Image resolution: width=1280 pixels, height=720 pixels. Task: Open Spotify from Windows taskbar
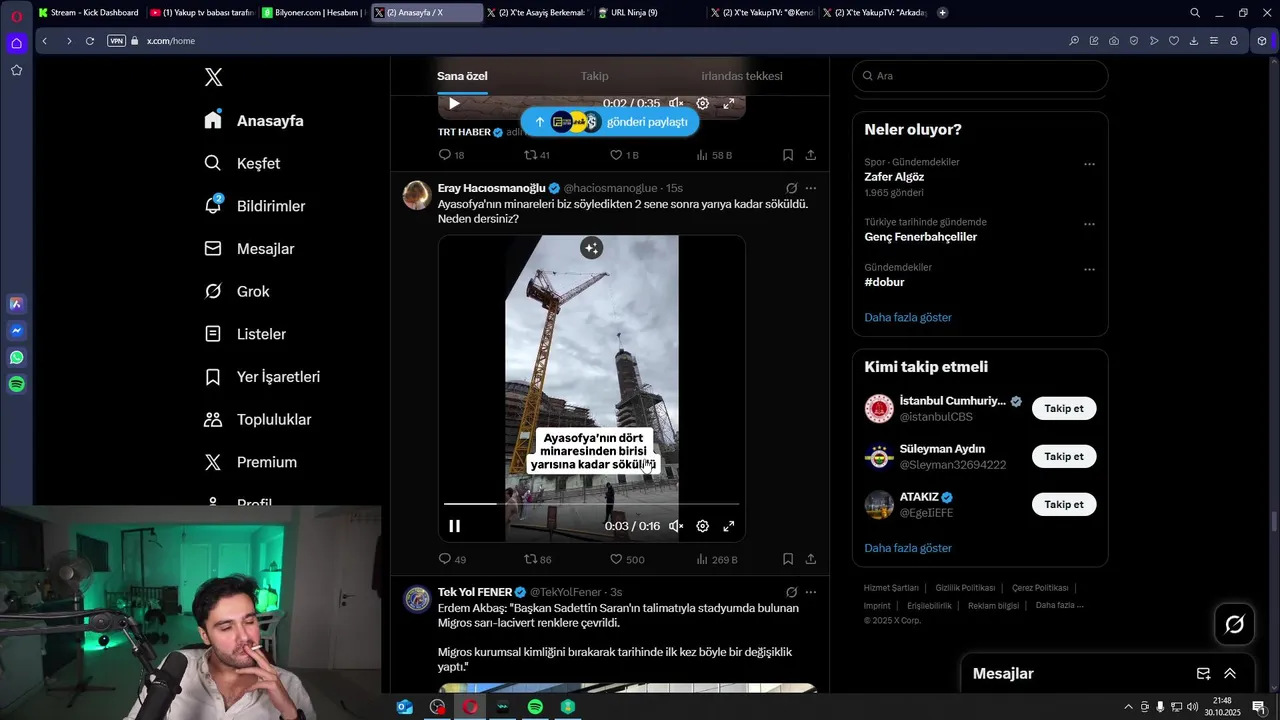pyautogui.click(x=535, y=707)
